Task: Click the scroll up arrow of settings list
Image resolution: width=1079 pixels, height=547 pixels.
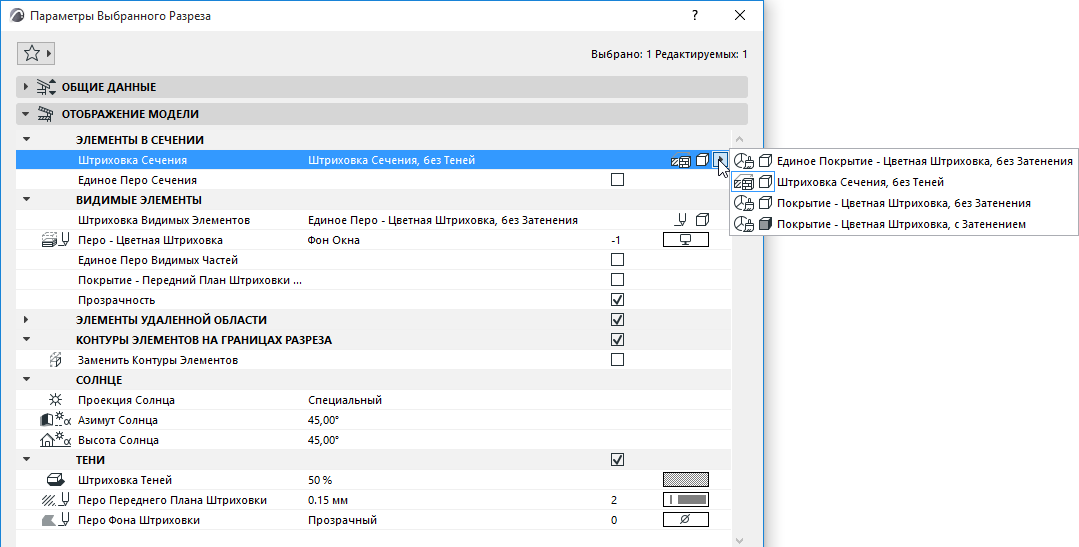Action: (740, 140)
